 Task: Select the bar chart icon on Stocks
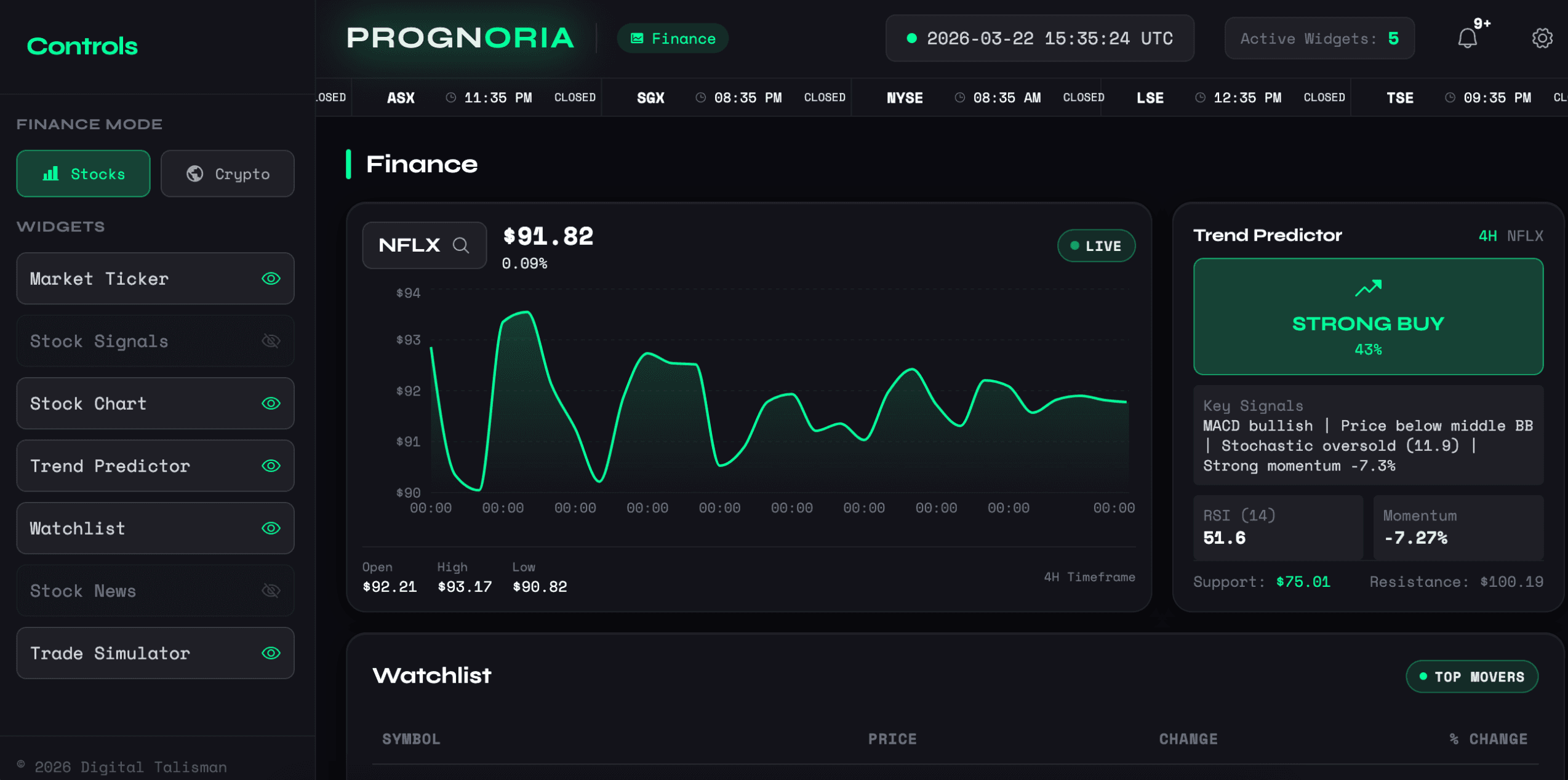click(52, 173)
